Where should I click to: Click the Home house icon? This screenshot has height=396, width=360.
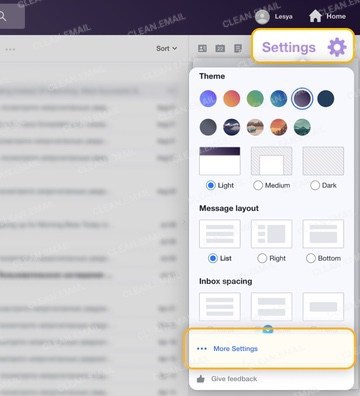315,16
